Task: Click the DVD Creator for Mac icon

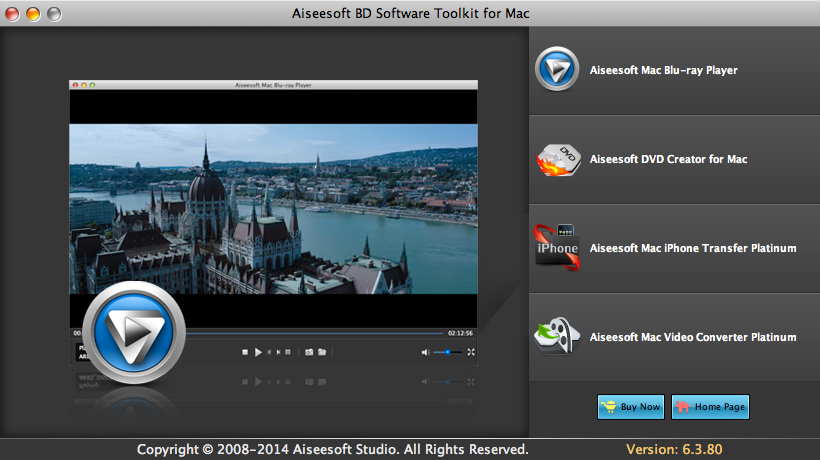Action: 559,159
